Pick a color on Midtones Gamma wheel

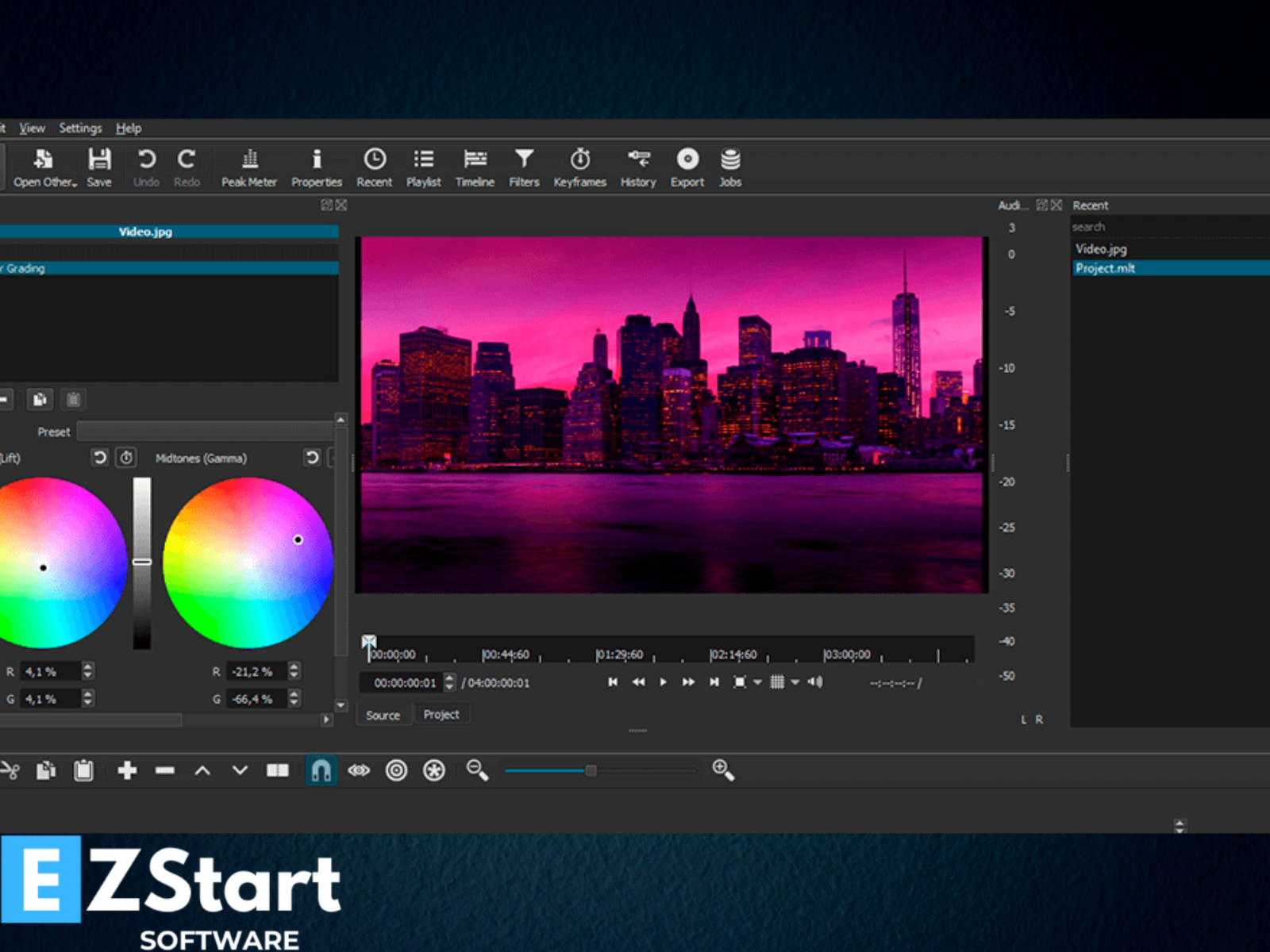[248, 562]
